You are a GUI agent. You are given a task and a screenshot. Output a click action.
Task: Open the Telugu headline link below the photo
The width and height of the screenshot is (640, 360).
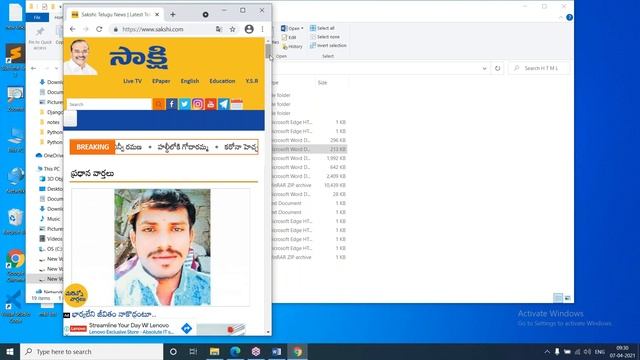tap(113, 315)
